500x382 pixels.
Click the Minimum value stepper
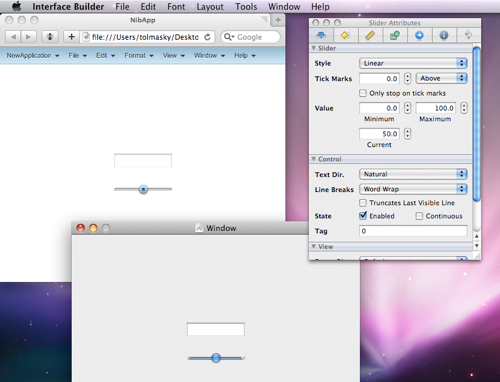point(407,108)
